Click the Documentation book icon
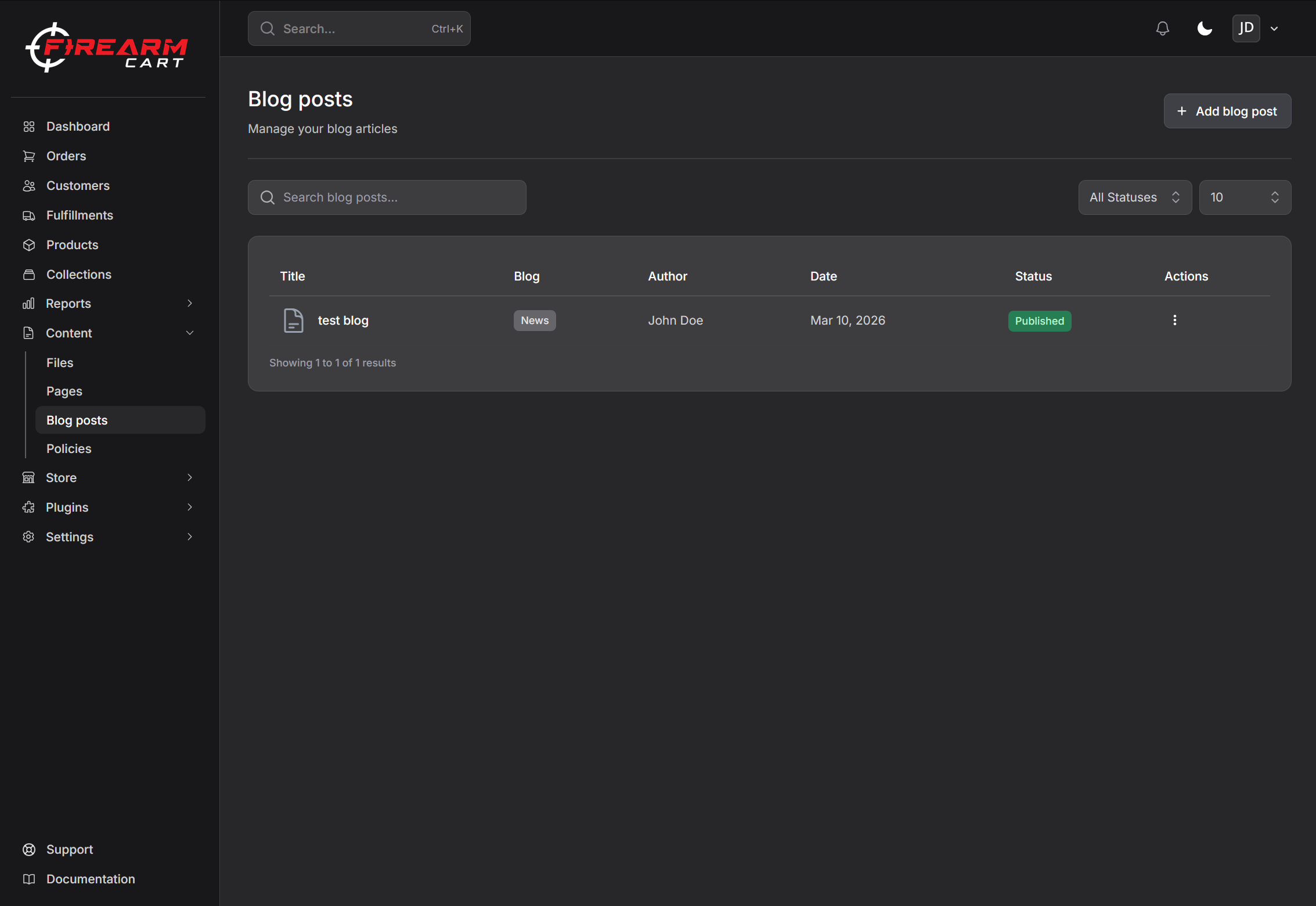The height and width of the screenshot is (906, 1316). coord(29,879)
